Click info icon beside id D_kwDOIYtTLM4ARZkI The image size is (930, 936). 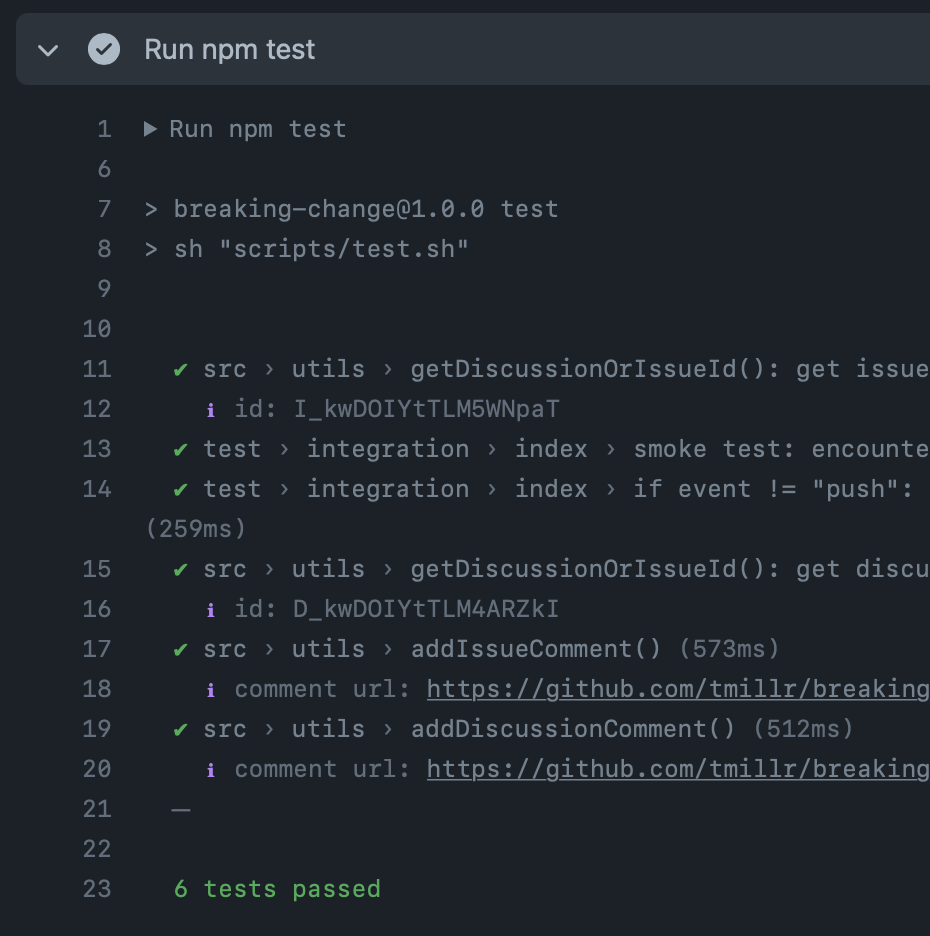(x=210, y=610)
